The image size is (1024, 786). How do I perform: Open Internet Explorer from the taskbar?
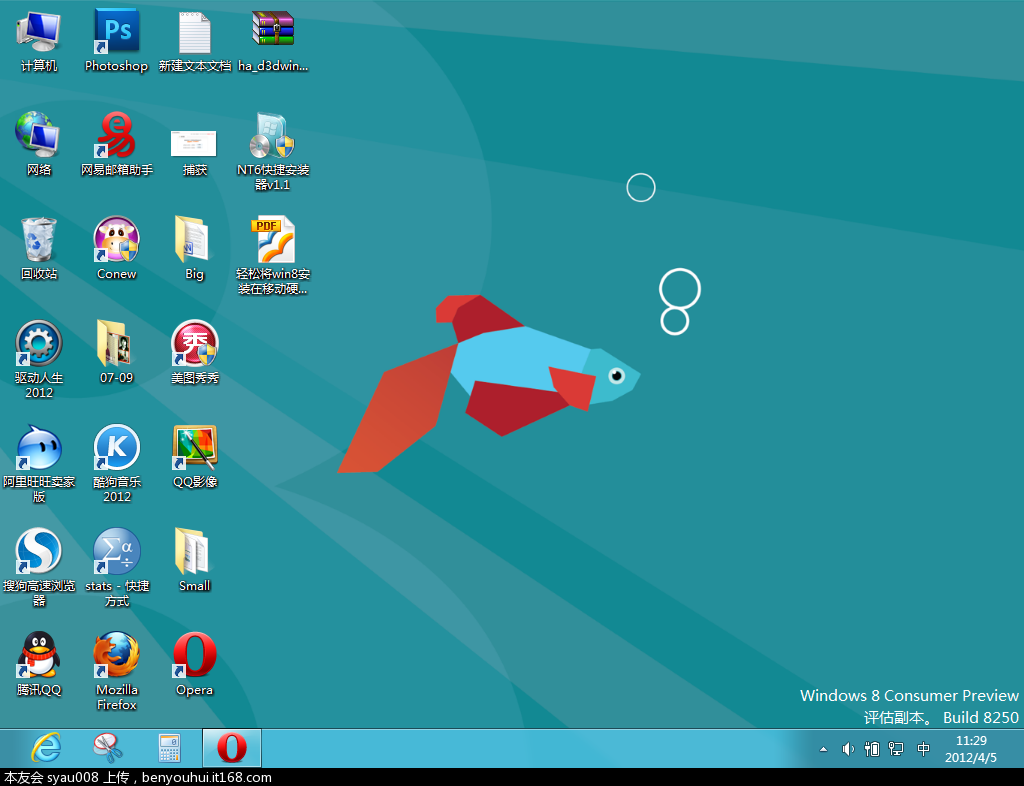click(x=45, y=747)
